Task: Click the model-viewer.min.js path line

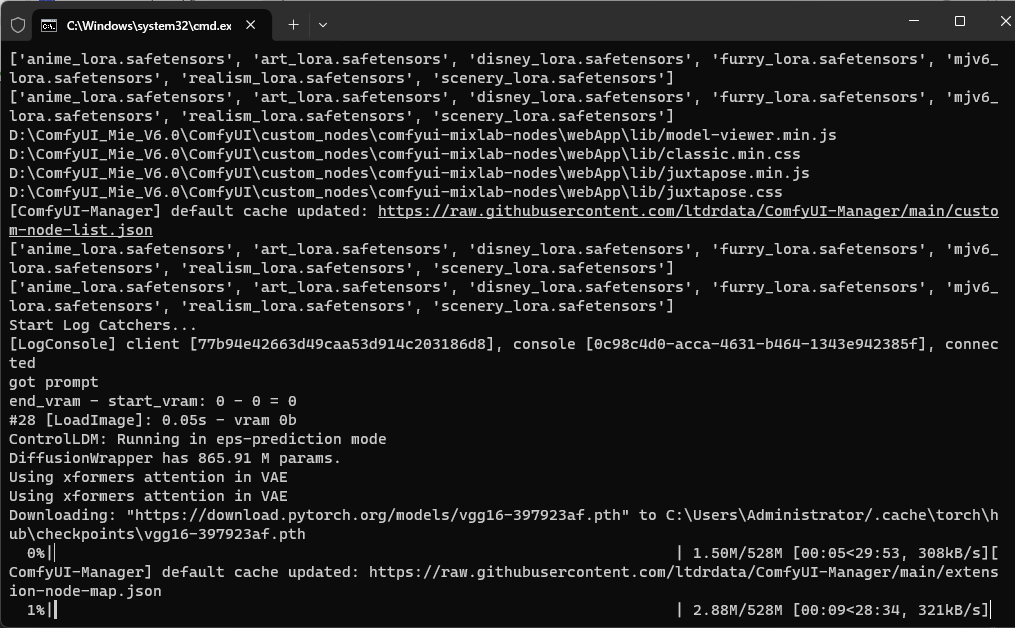Action: [422, 135]
